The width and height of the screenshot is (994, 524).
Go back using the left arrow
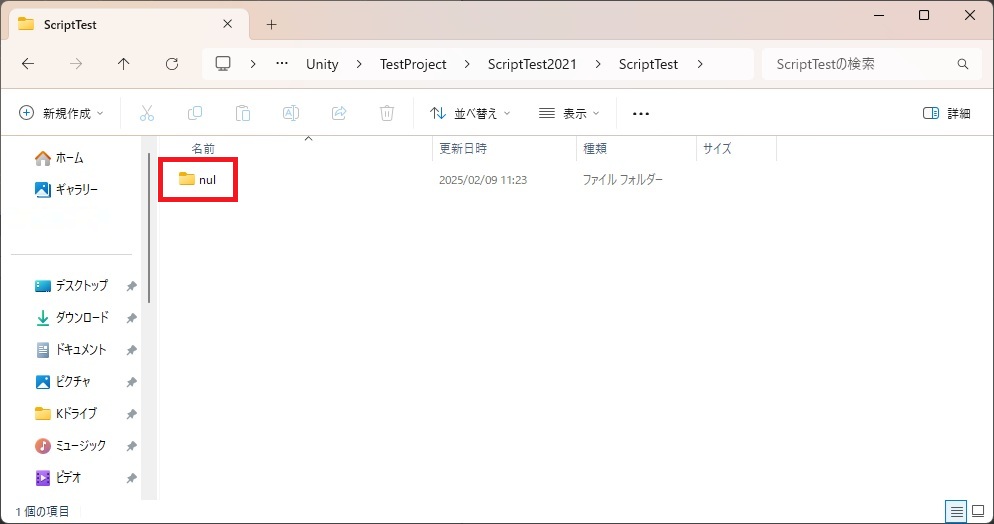[x=28, y=64]
